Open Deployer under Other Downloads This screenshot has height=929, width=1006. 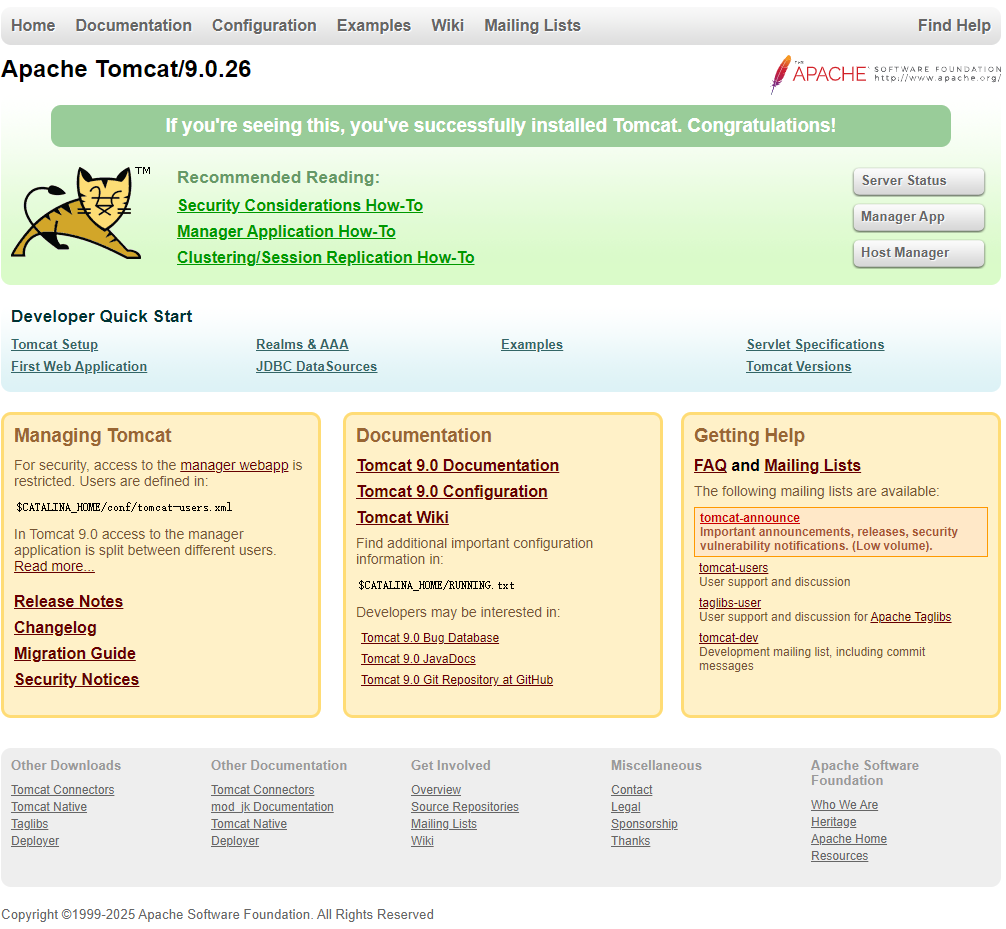pos(35,840)
